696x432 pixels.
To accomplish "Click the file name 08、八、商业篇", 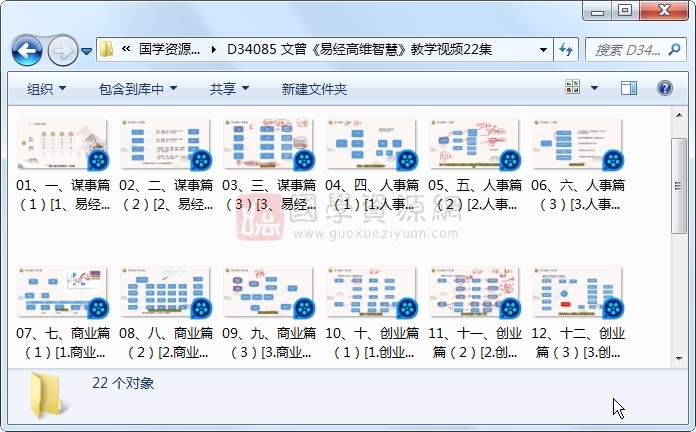I will 166,342.
